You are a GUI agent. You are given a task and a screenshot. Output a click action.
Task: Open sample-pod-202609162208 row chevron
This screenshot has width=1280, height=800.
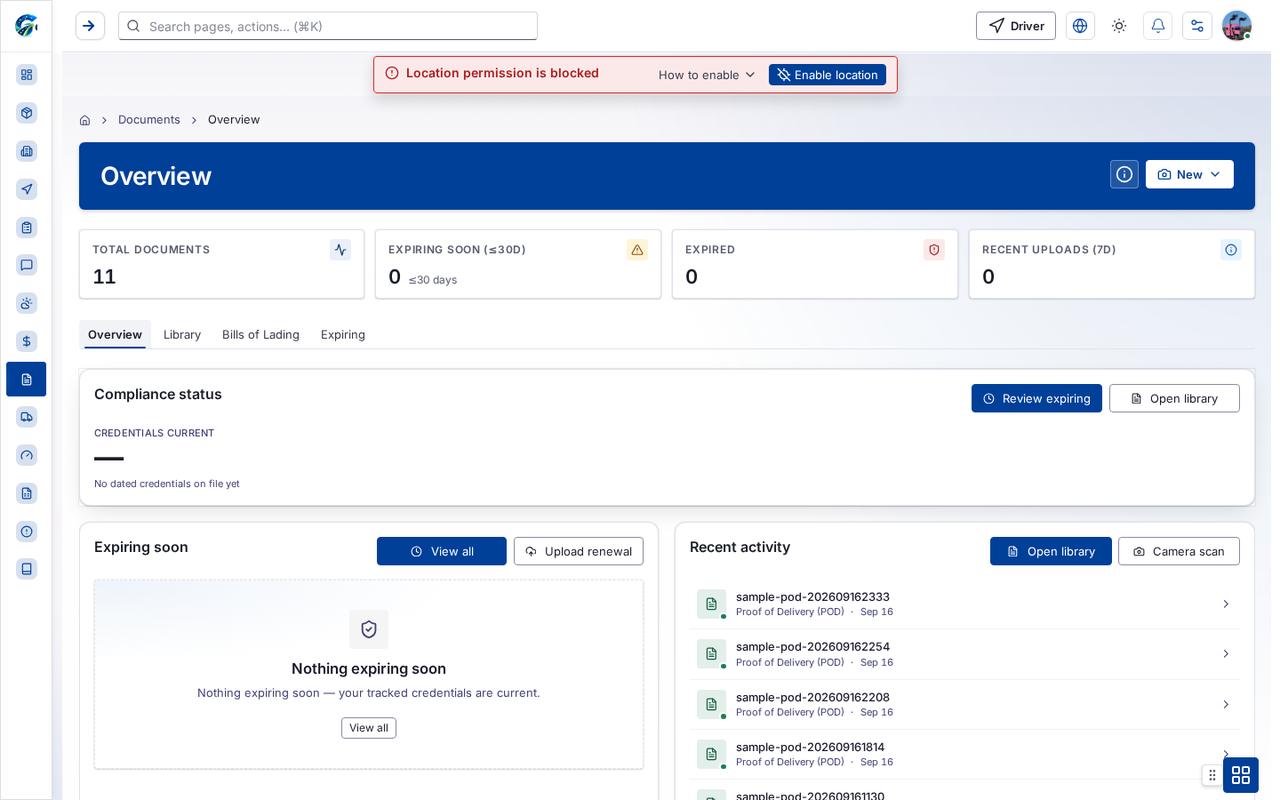pos(1226,705)
